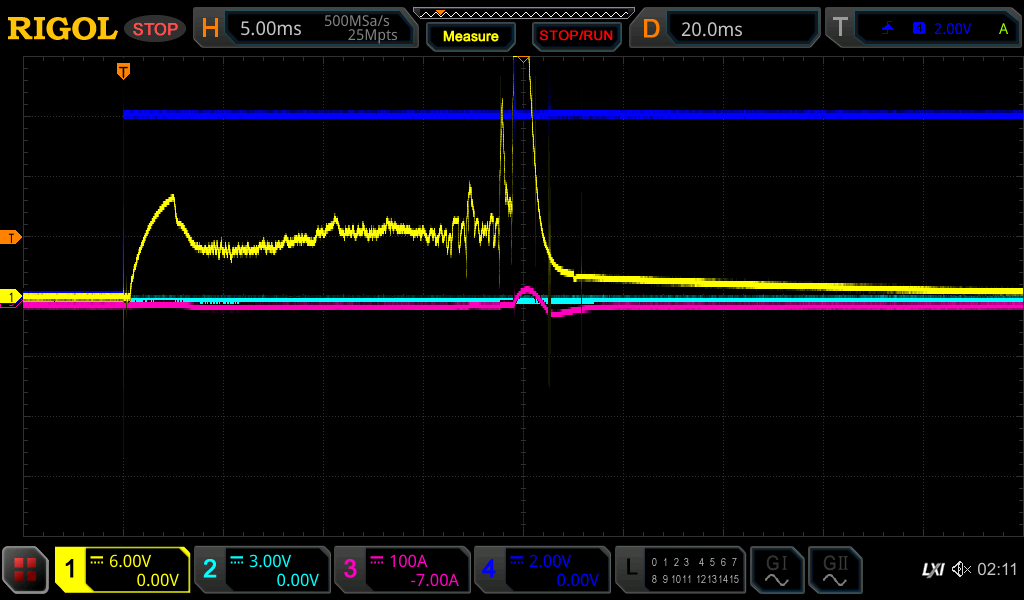Click the RIGOL logo
The height and width of the screenshot is (600, 1024).
tap(62, 29)
